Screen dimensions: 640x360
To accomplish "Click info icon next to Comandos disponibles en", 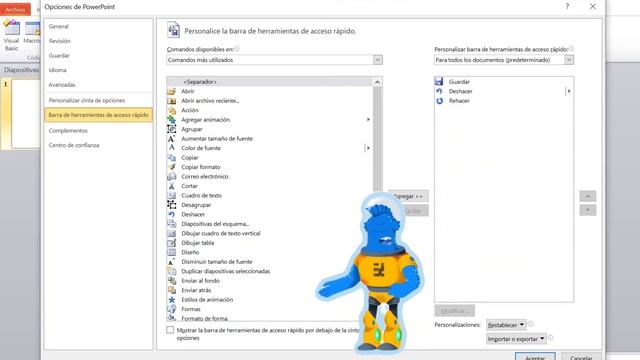I will pyautogui.click(x=237, y=49).
